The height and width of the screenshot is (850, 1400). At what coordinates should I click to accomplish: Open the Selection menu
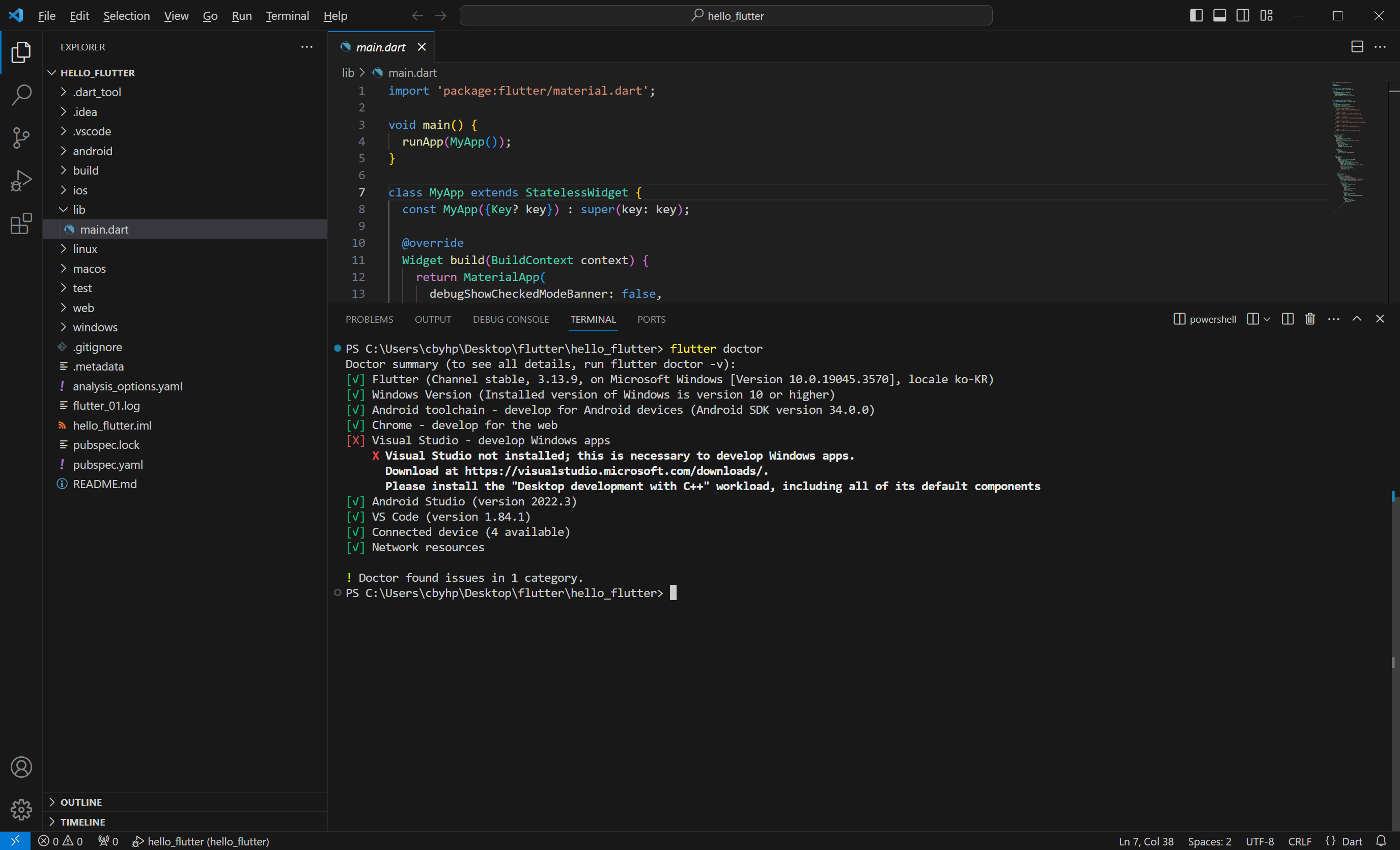[126, 15]
